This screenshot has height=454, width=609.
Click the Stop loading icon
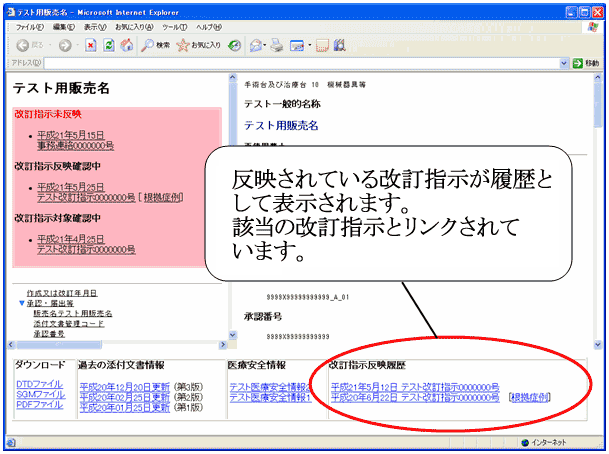(90, 45)
